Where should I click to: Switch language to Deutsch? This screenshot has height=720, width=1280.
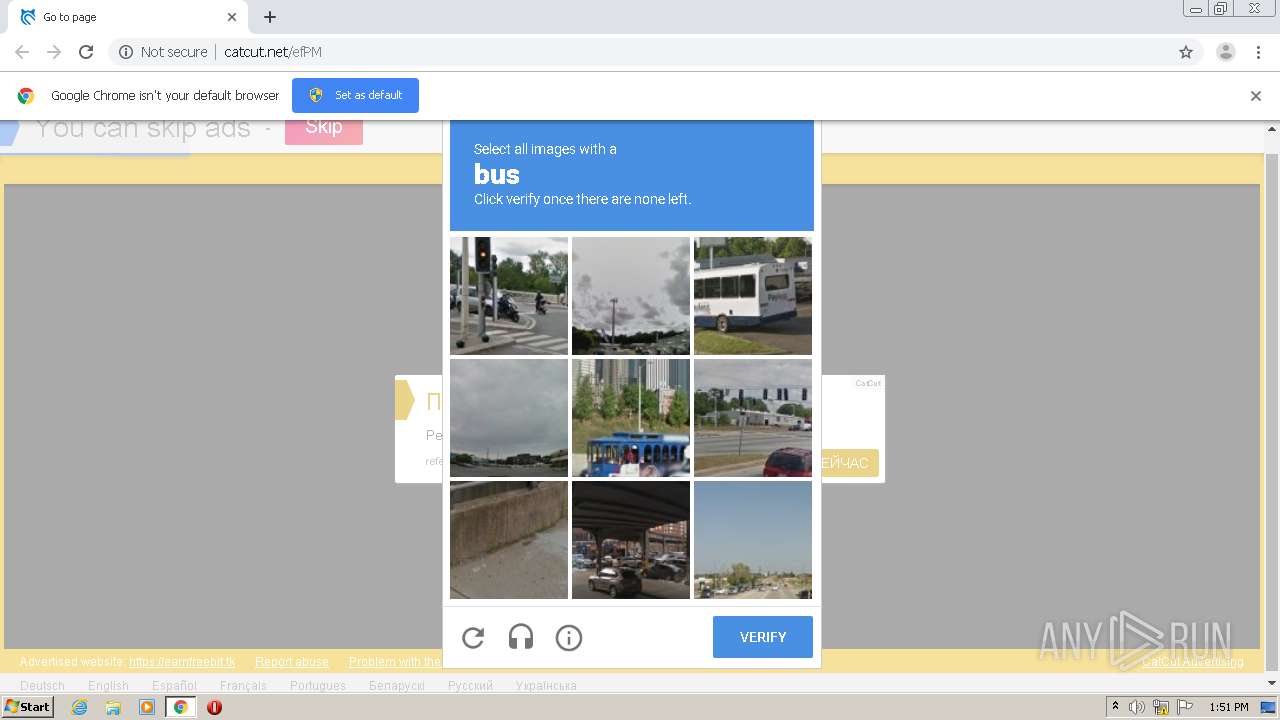pos(42,686)
